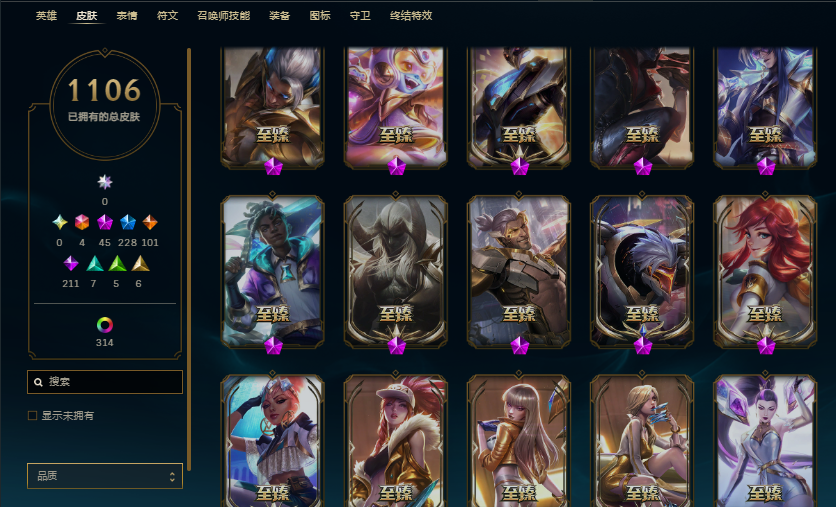Image resolution: width=836 pixels, height=507 pixels.
Task: Click the red-pink gem icon labeled 4
Action: 82,222
